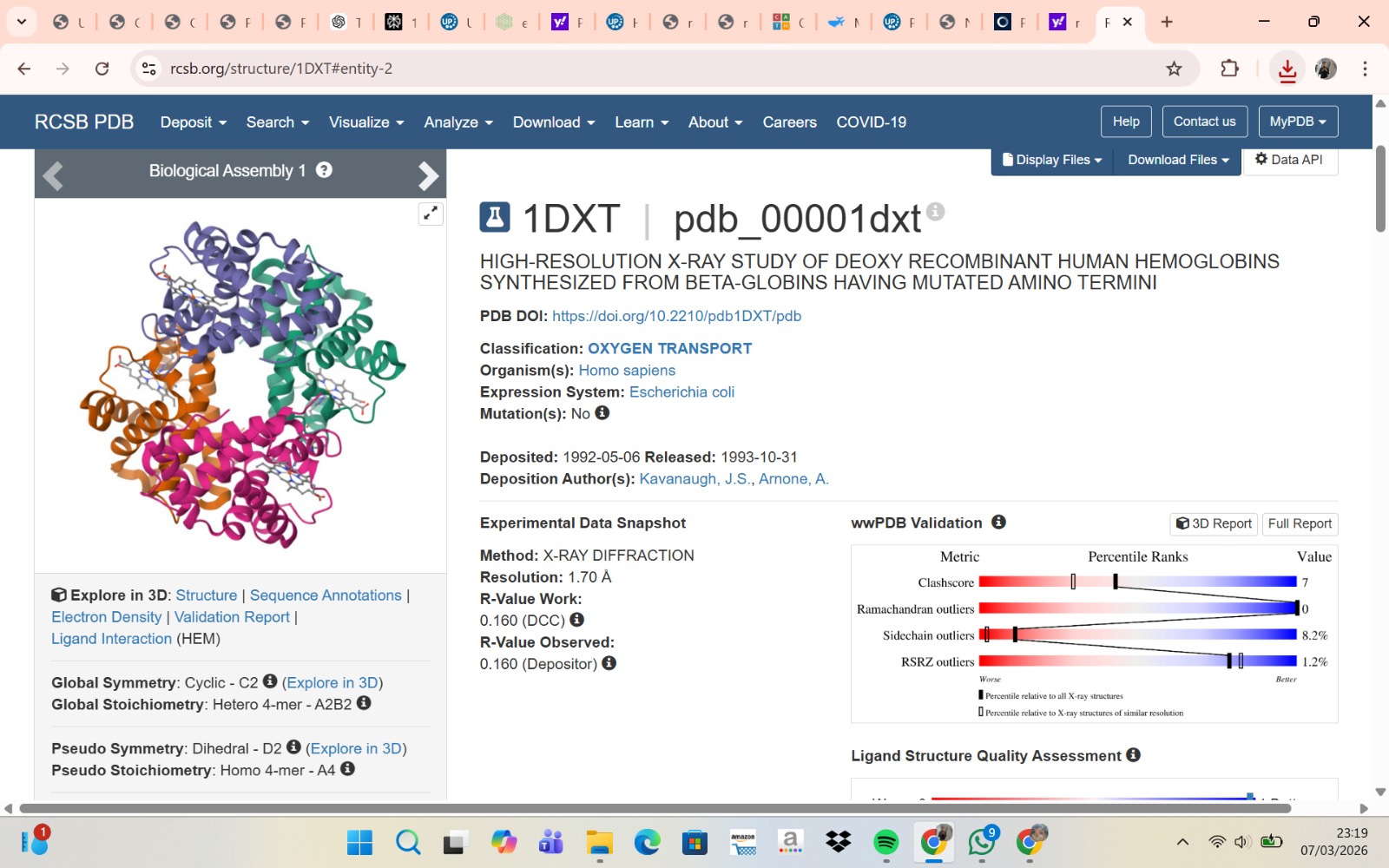Click info icon beside wwPDB Validation
Screen dimensions: 1389x868
[998, 522]
